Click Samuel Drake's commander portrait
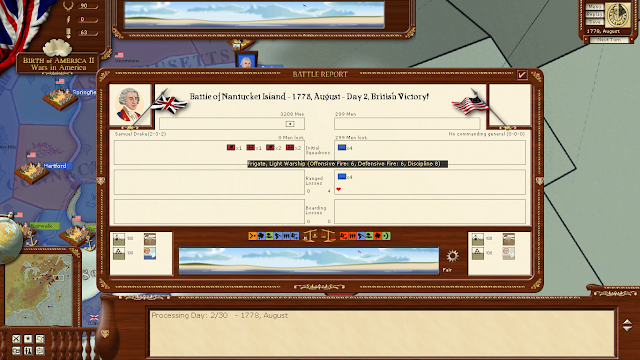This screenshot has height=360, width=640. (x=129, y=105)
